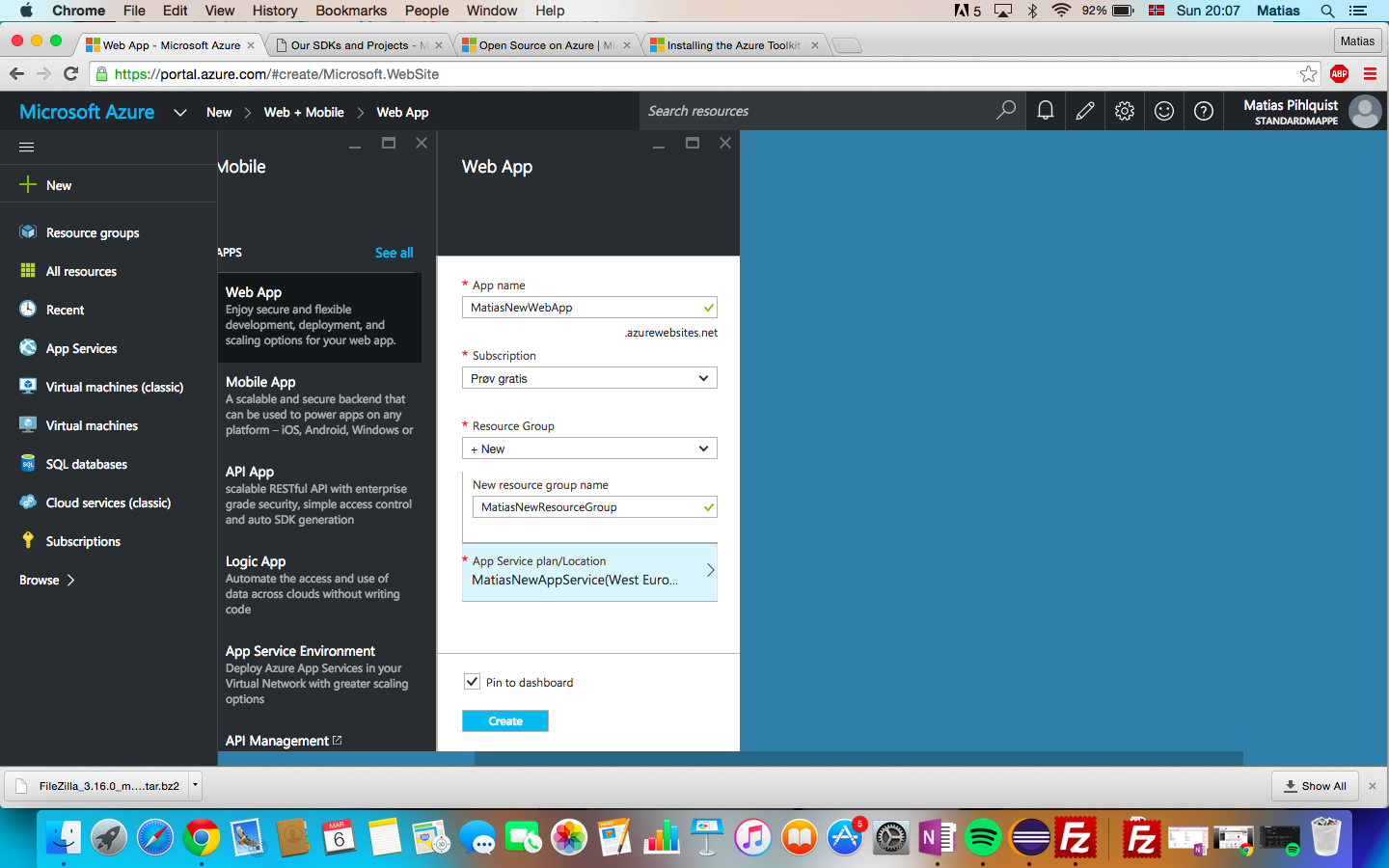Image resolution: width=1389 pixels, height=868 pixels.
Task: Click the Matias profile button in Chrome
Action: coord(1357,41)
